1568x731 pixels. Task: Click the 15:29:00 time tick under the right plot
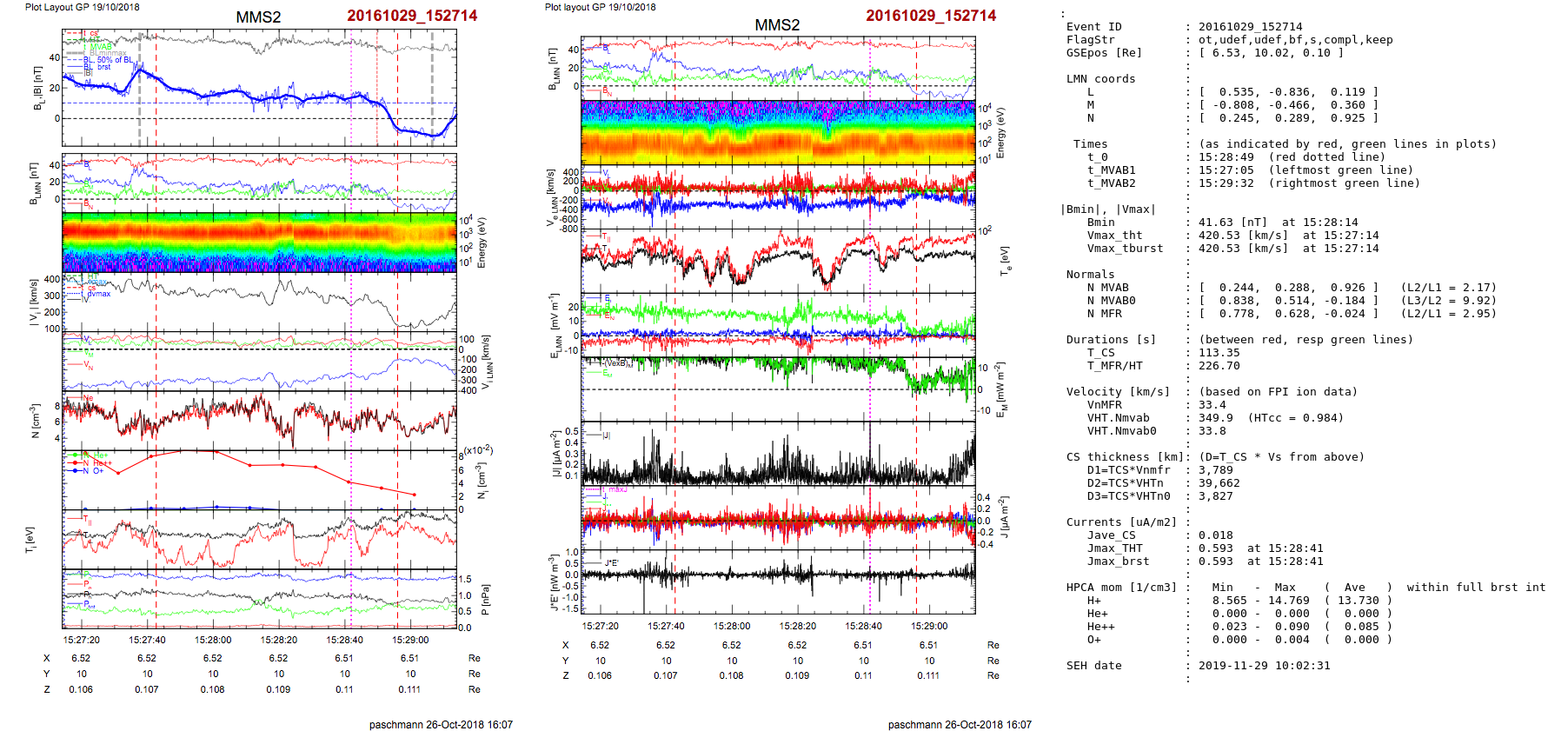(929, 626)
